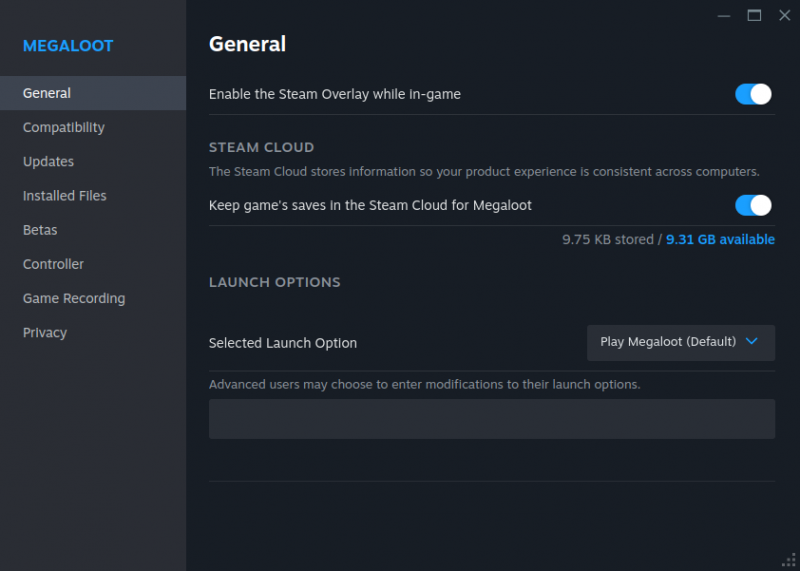The image size is (800, 571).
Task: Click the 9.75 KB stored text
Action: pos(608,239)
